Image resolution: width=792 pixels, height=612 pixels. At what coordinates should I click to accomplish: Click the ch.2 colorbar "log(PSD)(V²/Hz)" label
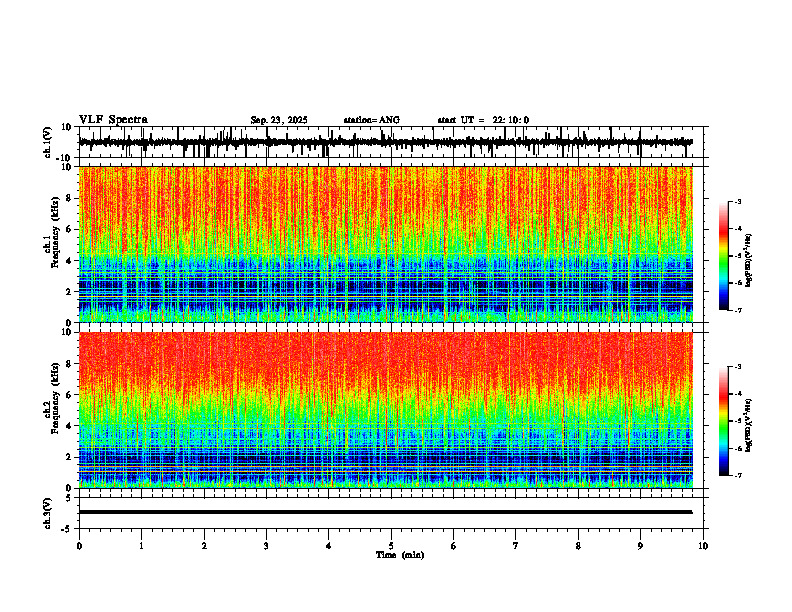(748, 425)
